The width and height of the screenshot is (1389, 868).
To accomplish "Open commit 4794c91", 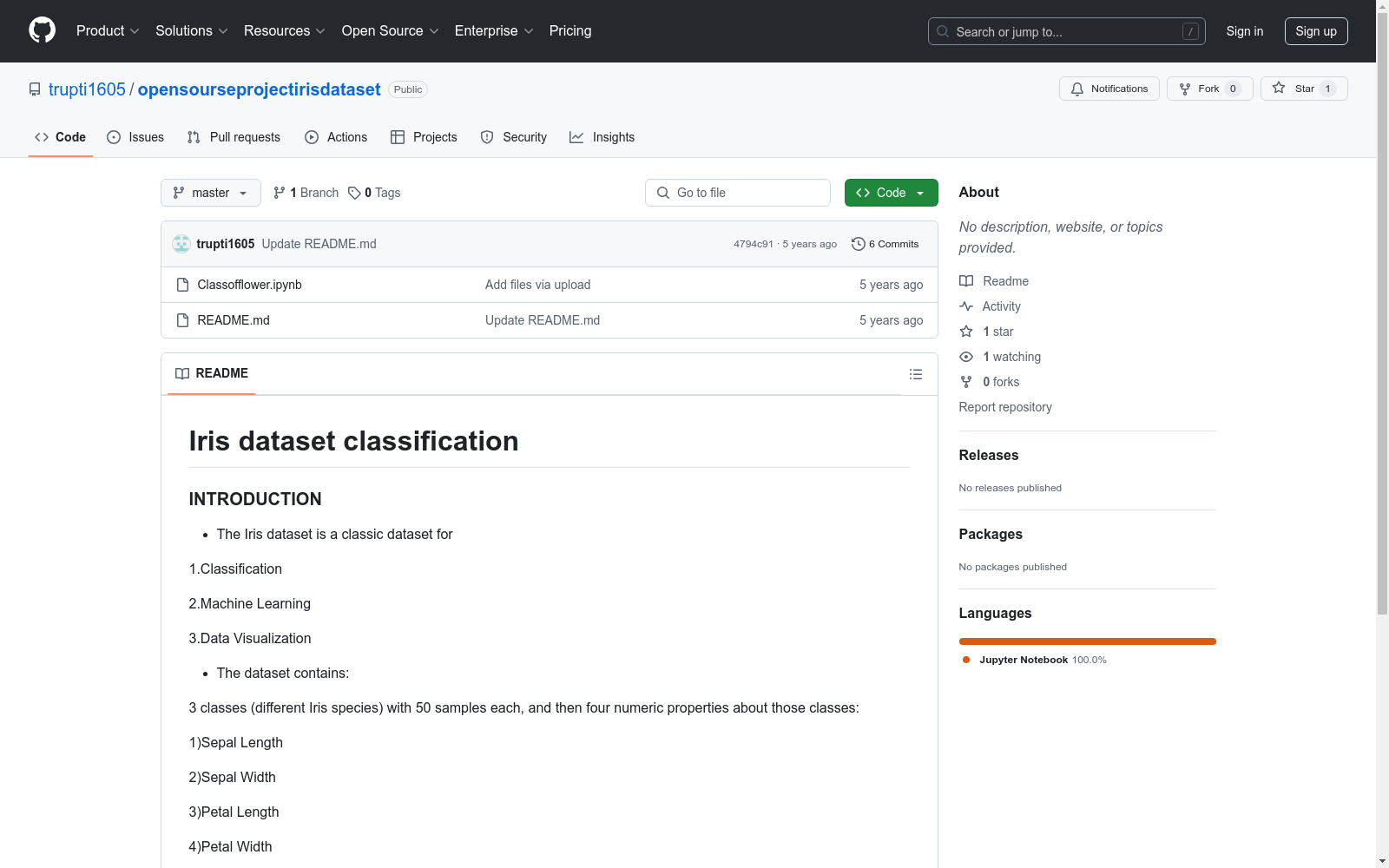I will pos(754,244).
